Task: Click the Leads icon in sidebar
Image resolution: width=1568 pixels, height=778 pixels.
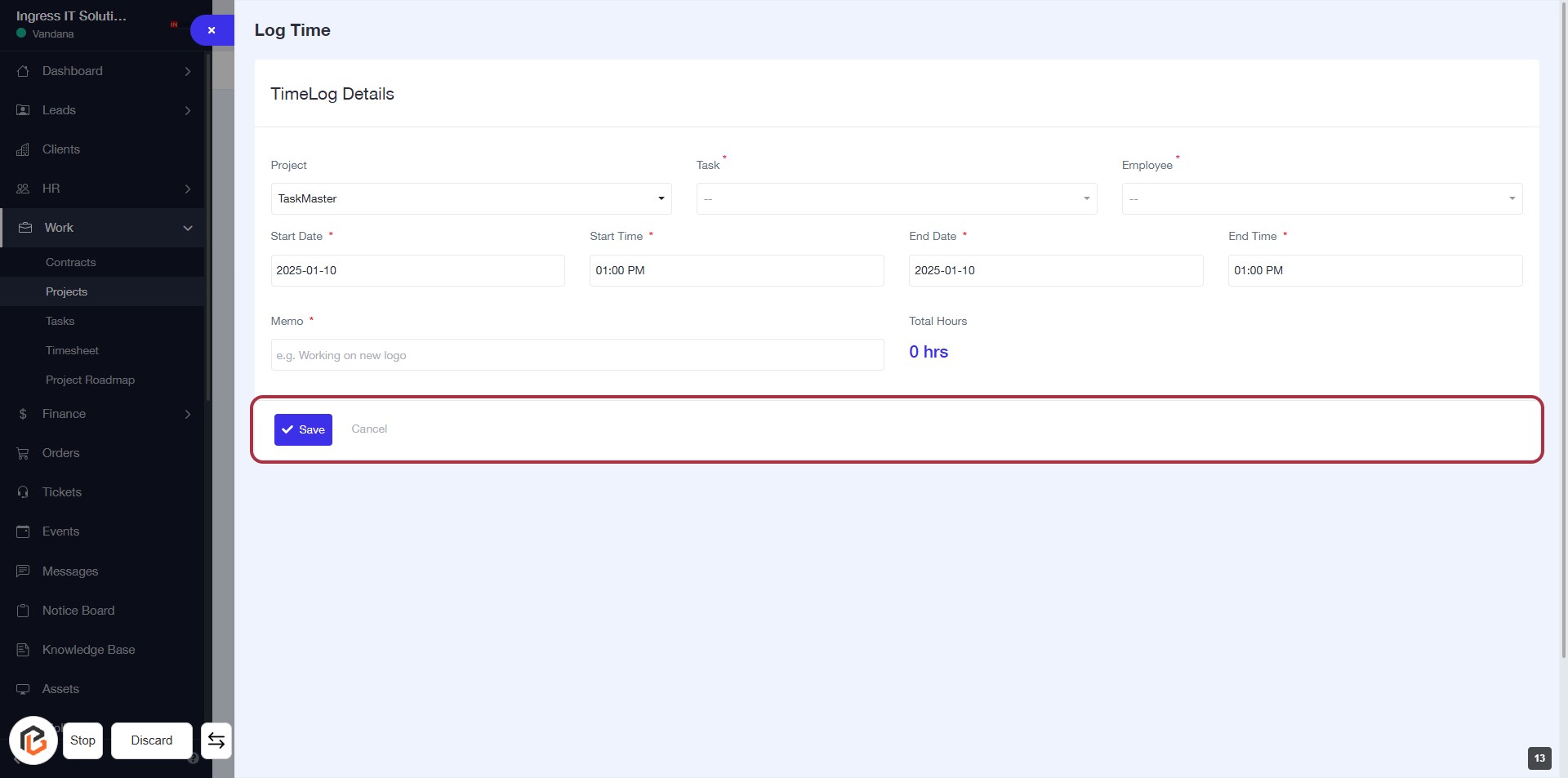Action: coord(23,110)
